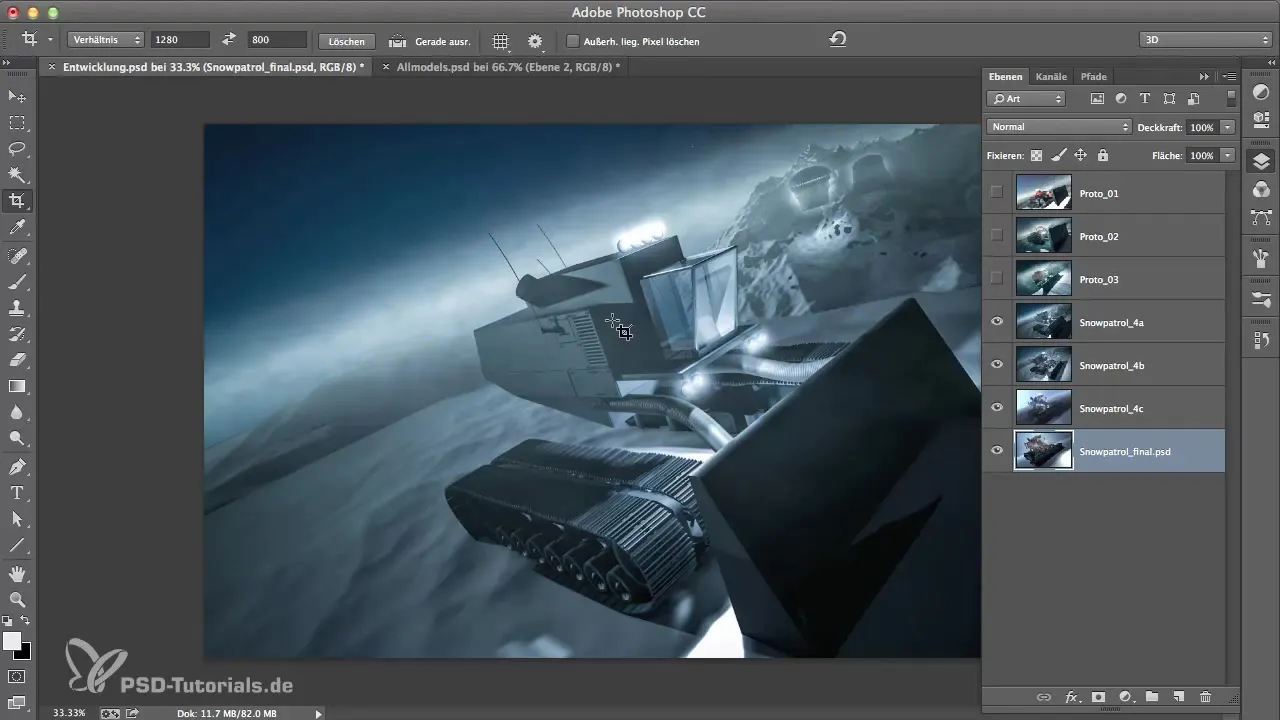
Task: Toggle Quick Mask mode
Action: tap(17, 677)
